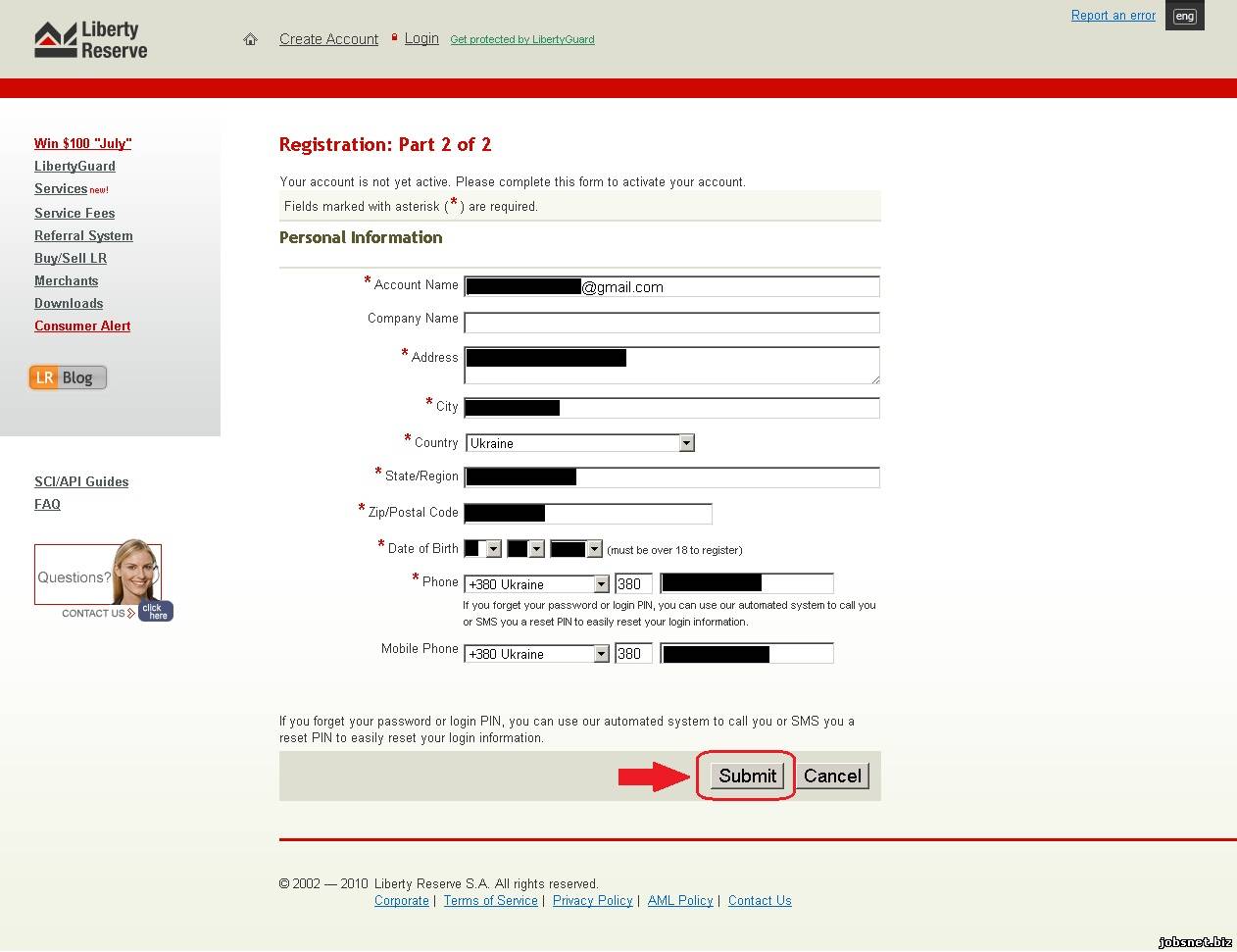The width and height of the screenshot is (1237, 952).
Task: Open the SCI/API Guides link
Action: point(81,481)
